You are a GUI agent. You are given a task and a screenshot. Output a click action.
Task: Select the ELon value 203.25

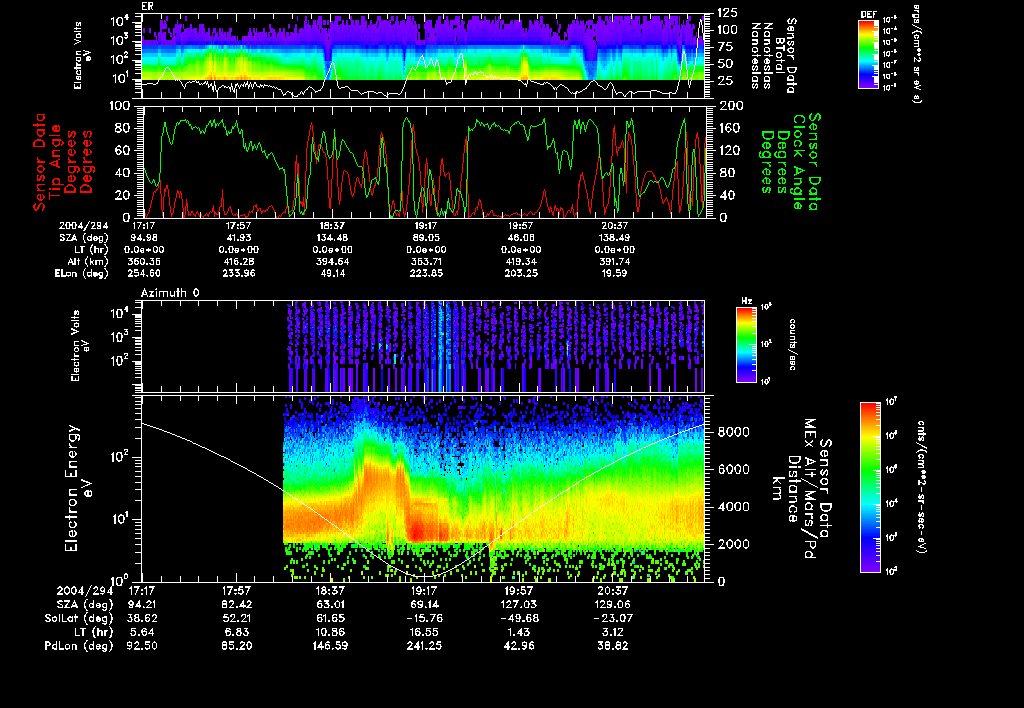click(x=520, y=273)
